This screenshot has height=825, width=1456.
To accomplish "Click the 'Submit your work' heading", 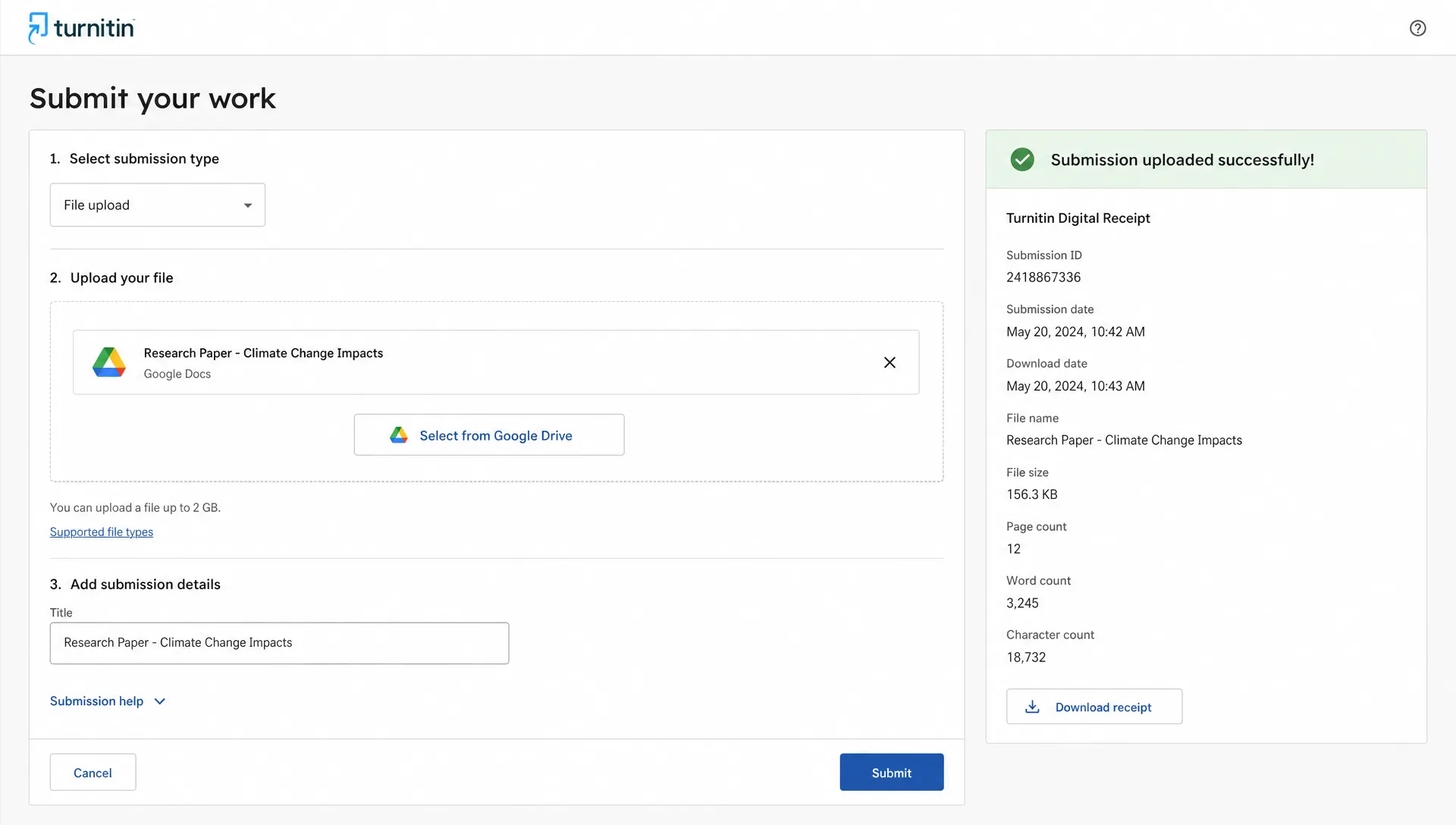I will click(152, 99).
